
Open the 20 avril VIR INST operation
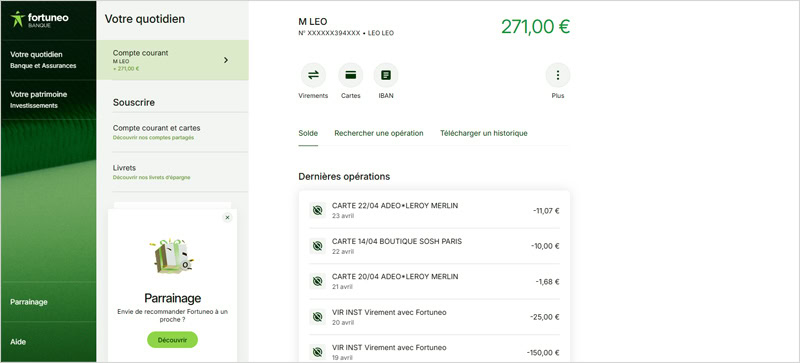(434, 317)
